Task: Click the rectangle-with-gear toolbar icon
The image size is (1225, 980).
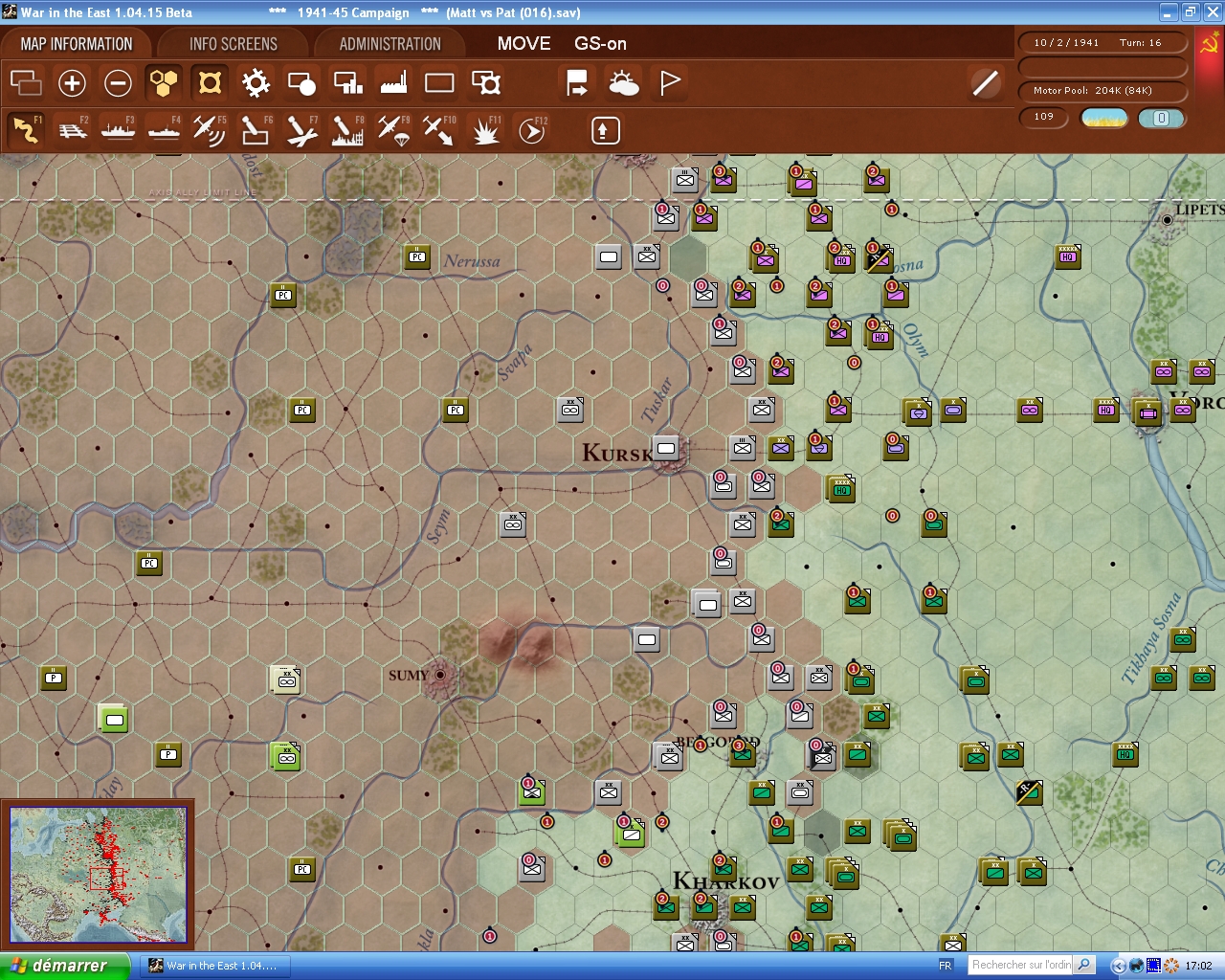Action: (486, 83)
